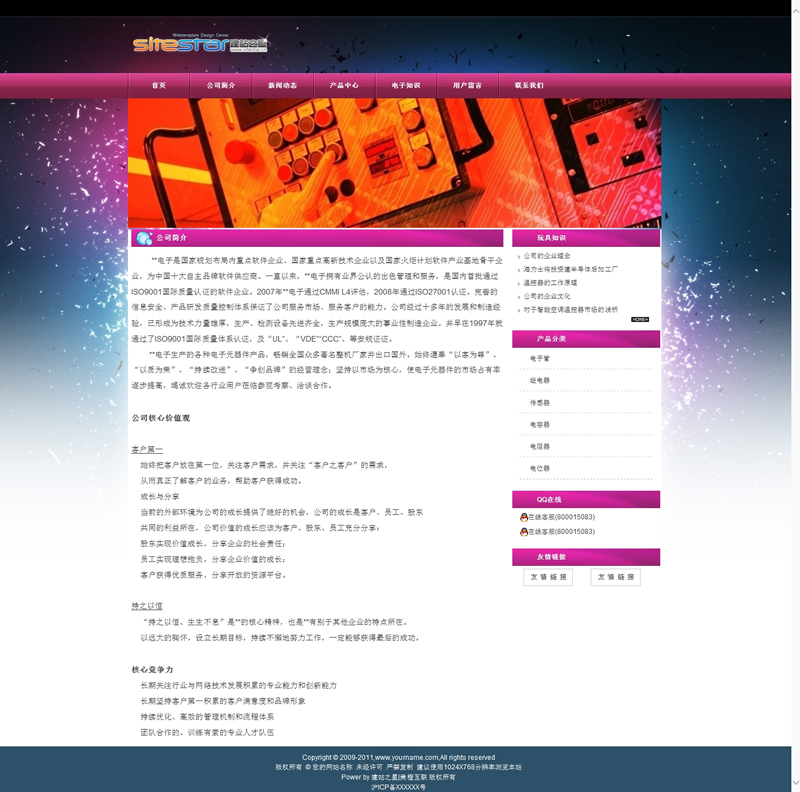Read the 温控器的工作原理 article
This screenshot has height=792, width=800.
coord(550,283)
